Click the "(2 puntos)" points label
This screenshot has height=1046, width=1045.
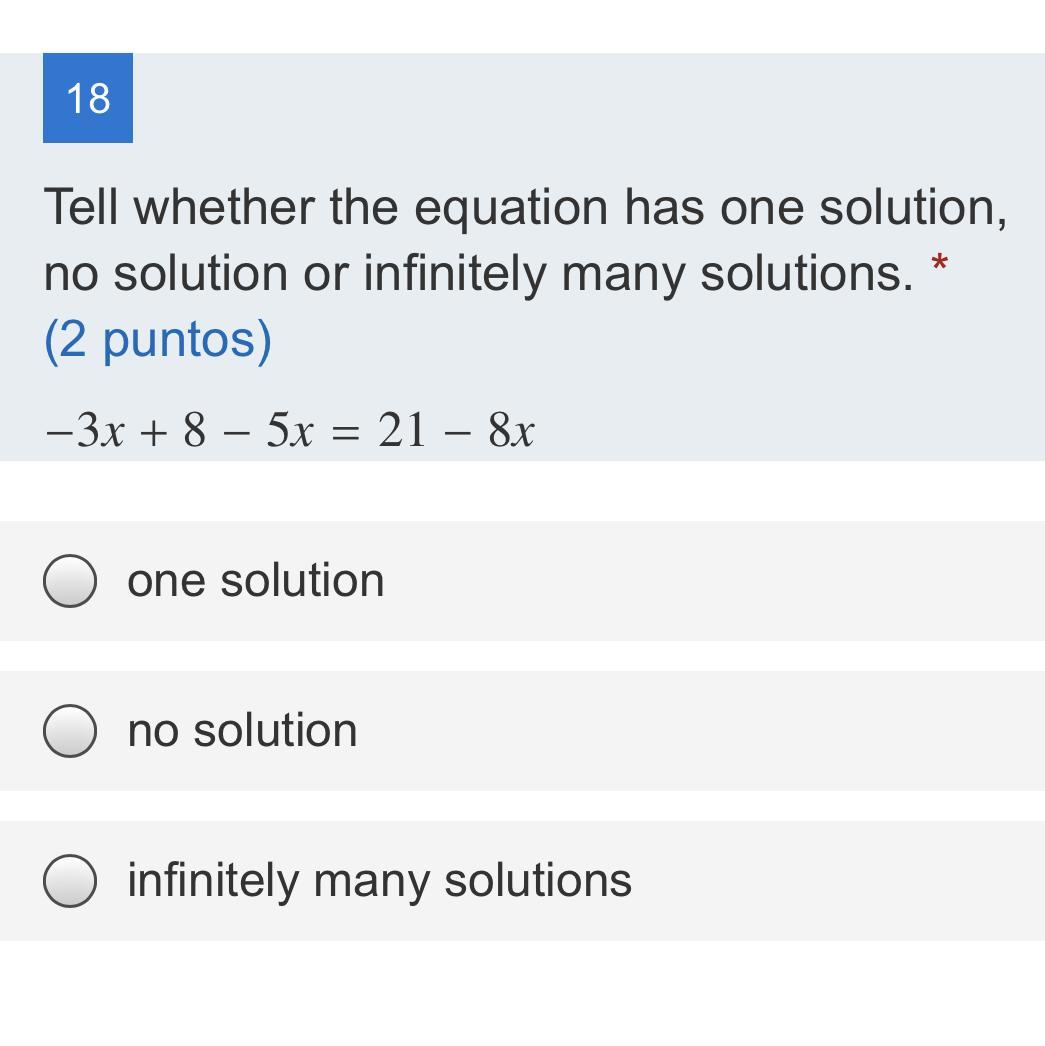pyautogui.click(x=158, y=339)
